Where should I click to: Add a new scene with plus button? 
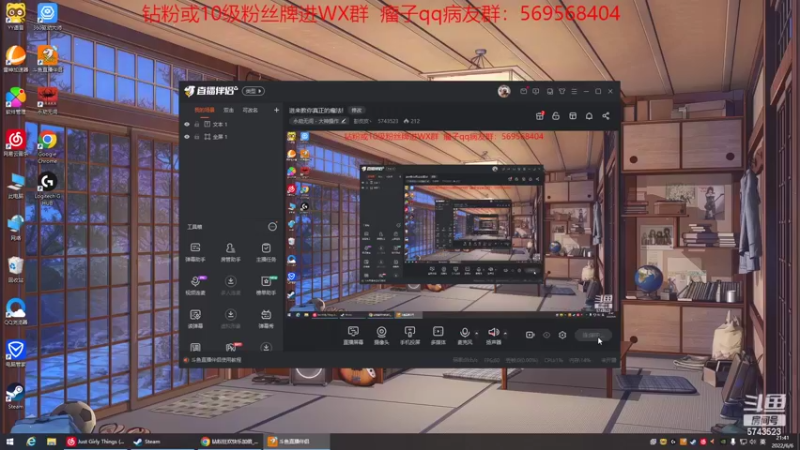point(277,110)
